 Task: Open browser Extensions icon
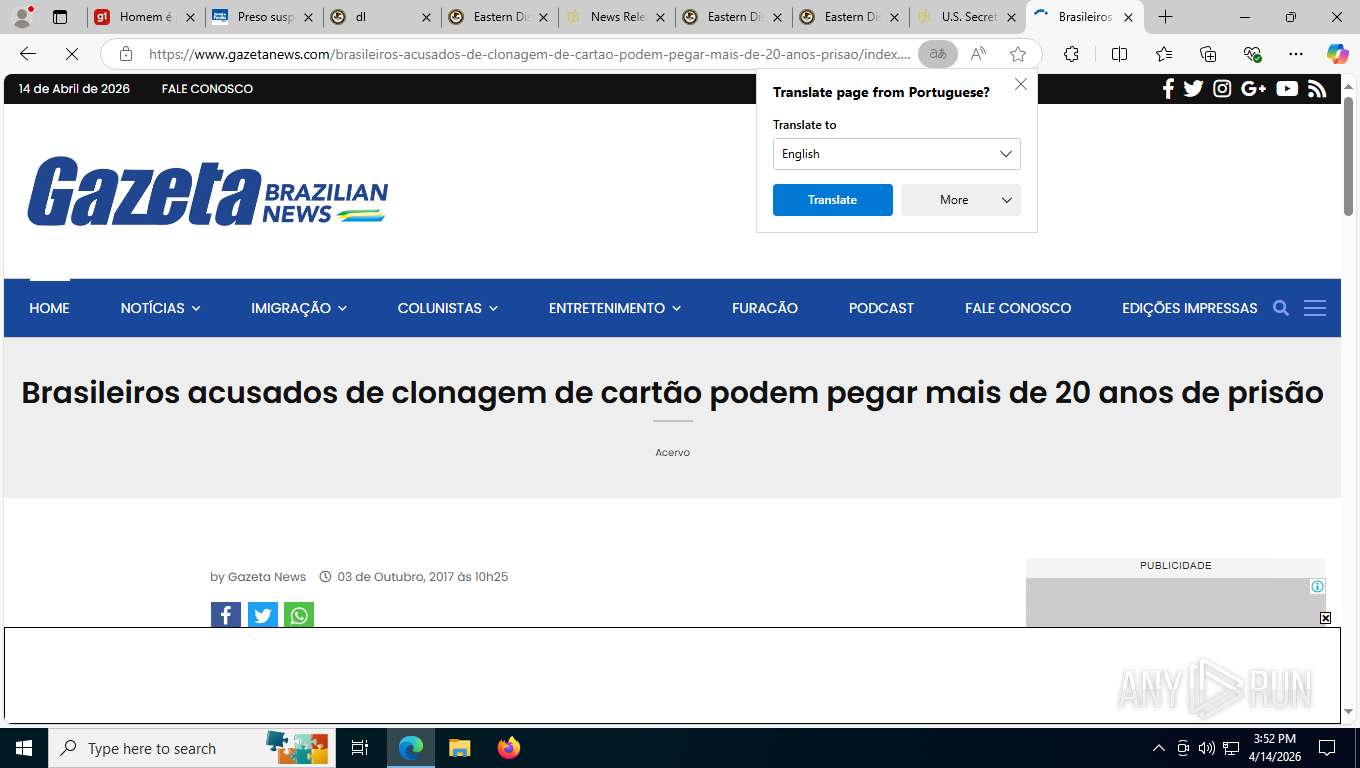click(x=1071, y=54)
